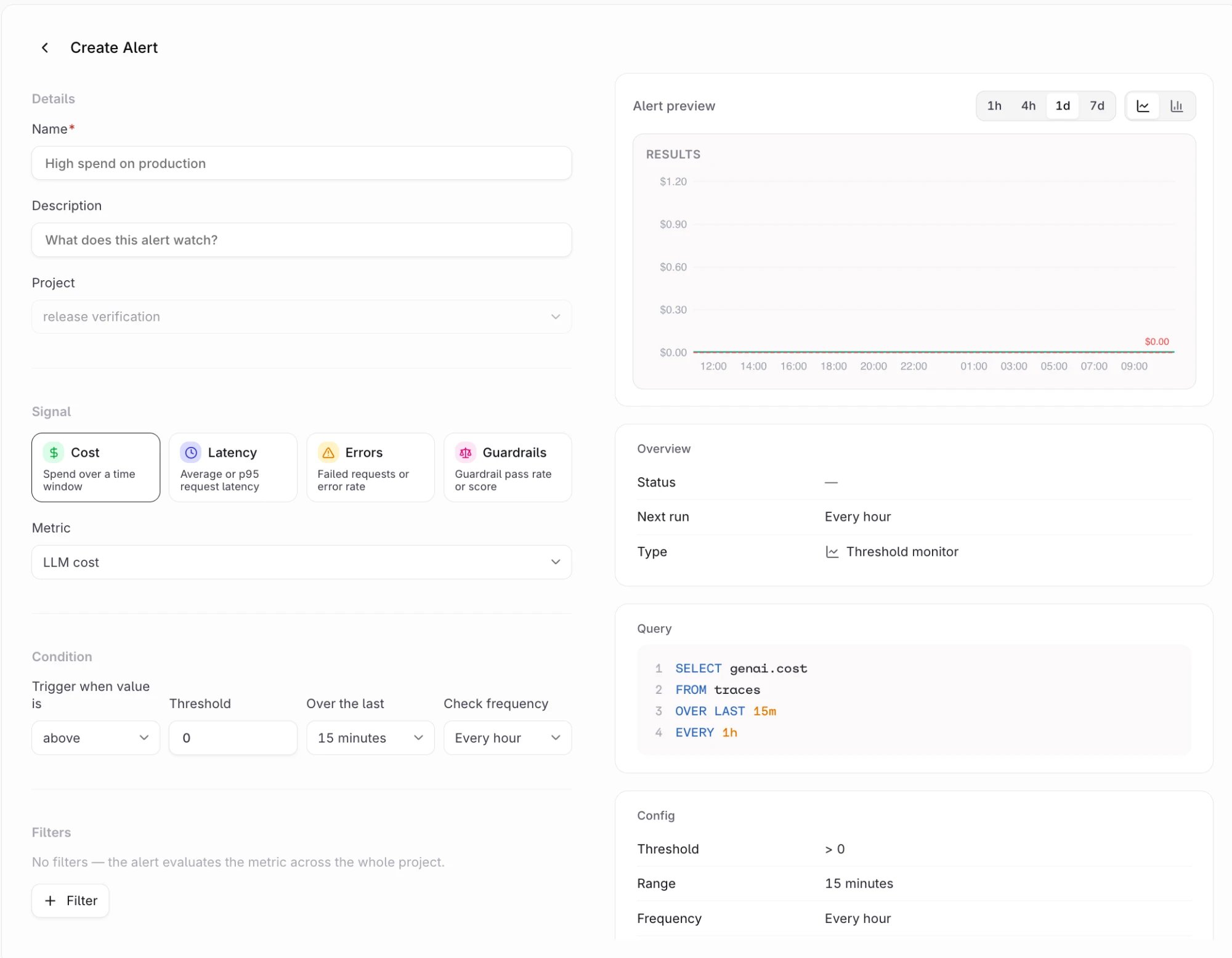Click the 'No filters' helper text

click(x=238, y=862)
